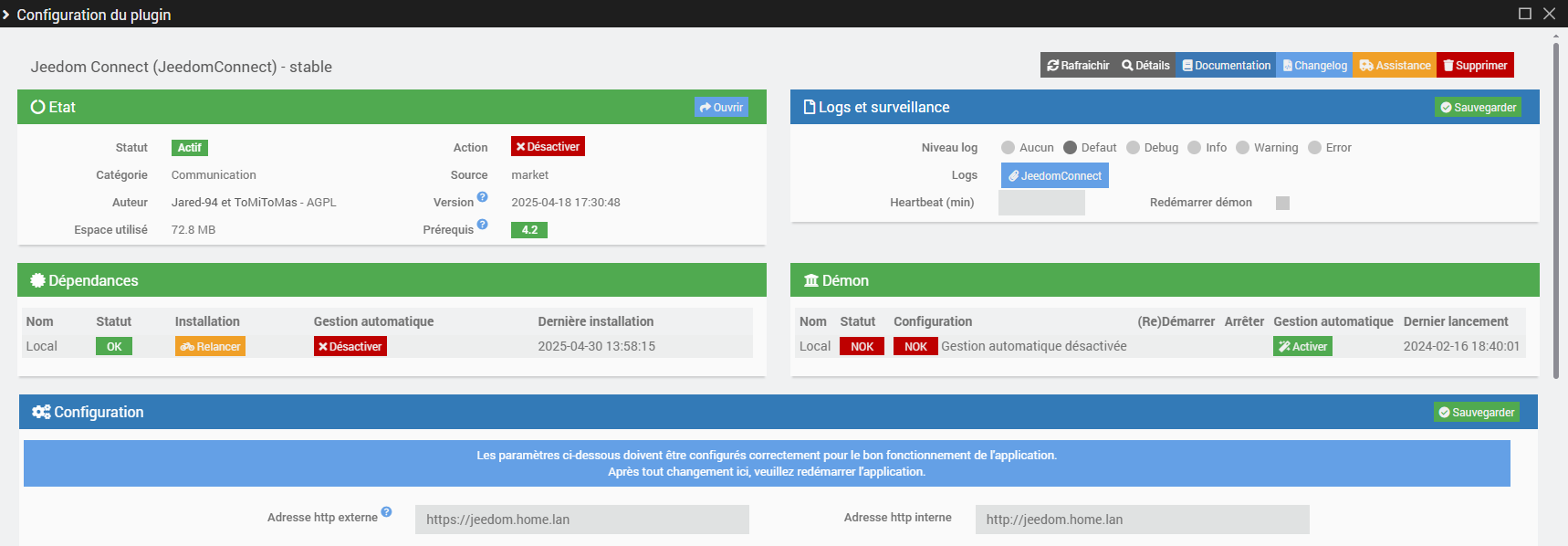Click the 72.8 MB space used value

(x=193, y=229)
